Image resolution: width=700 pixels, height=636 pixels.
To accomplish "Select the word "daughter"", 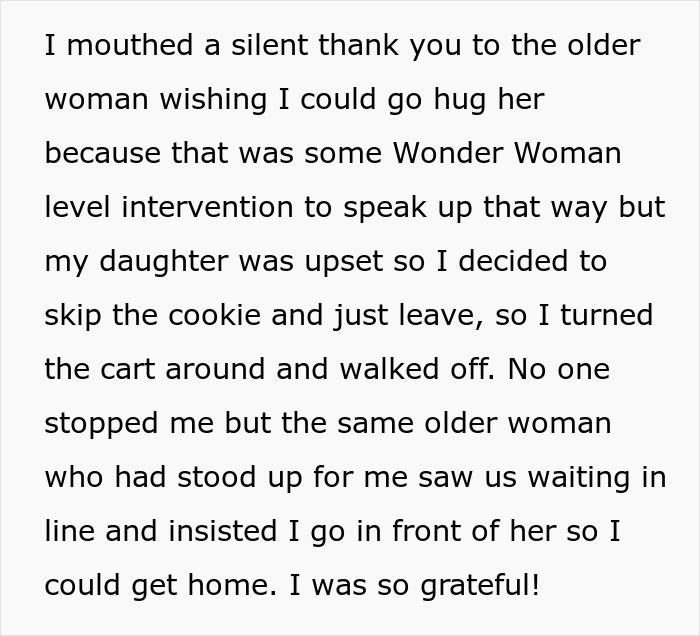I will (163, 262).
